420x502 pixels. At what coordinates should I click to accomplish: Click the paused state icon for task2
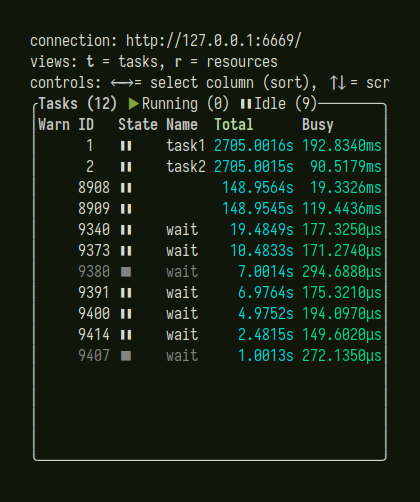pos(126,167)
